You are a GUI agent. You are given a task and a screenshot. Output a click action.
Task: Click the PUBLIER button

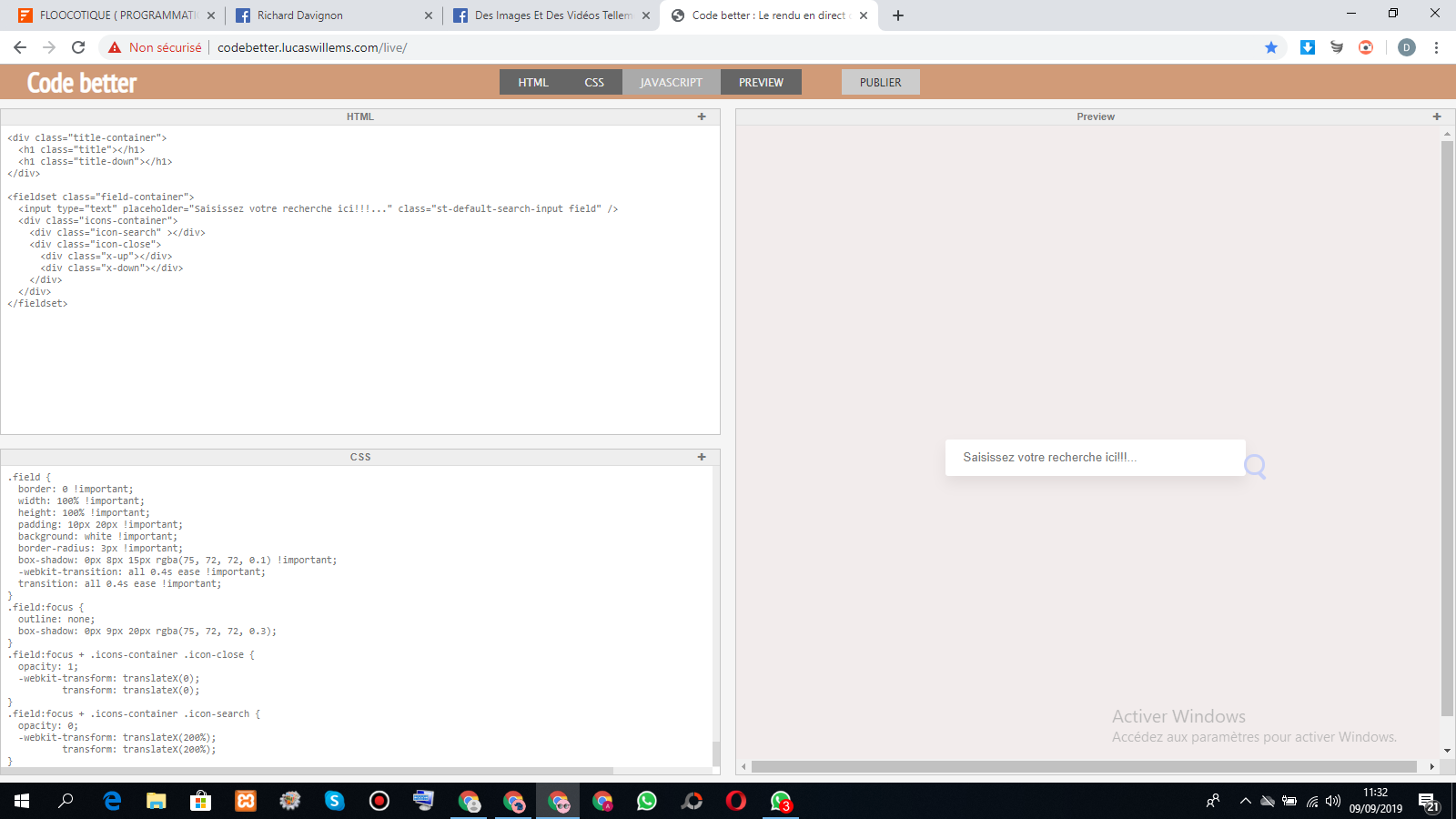coord(880,82)
